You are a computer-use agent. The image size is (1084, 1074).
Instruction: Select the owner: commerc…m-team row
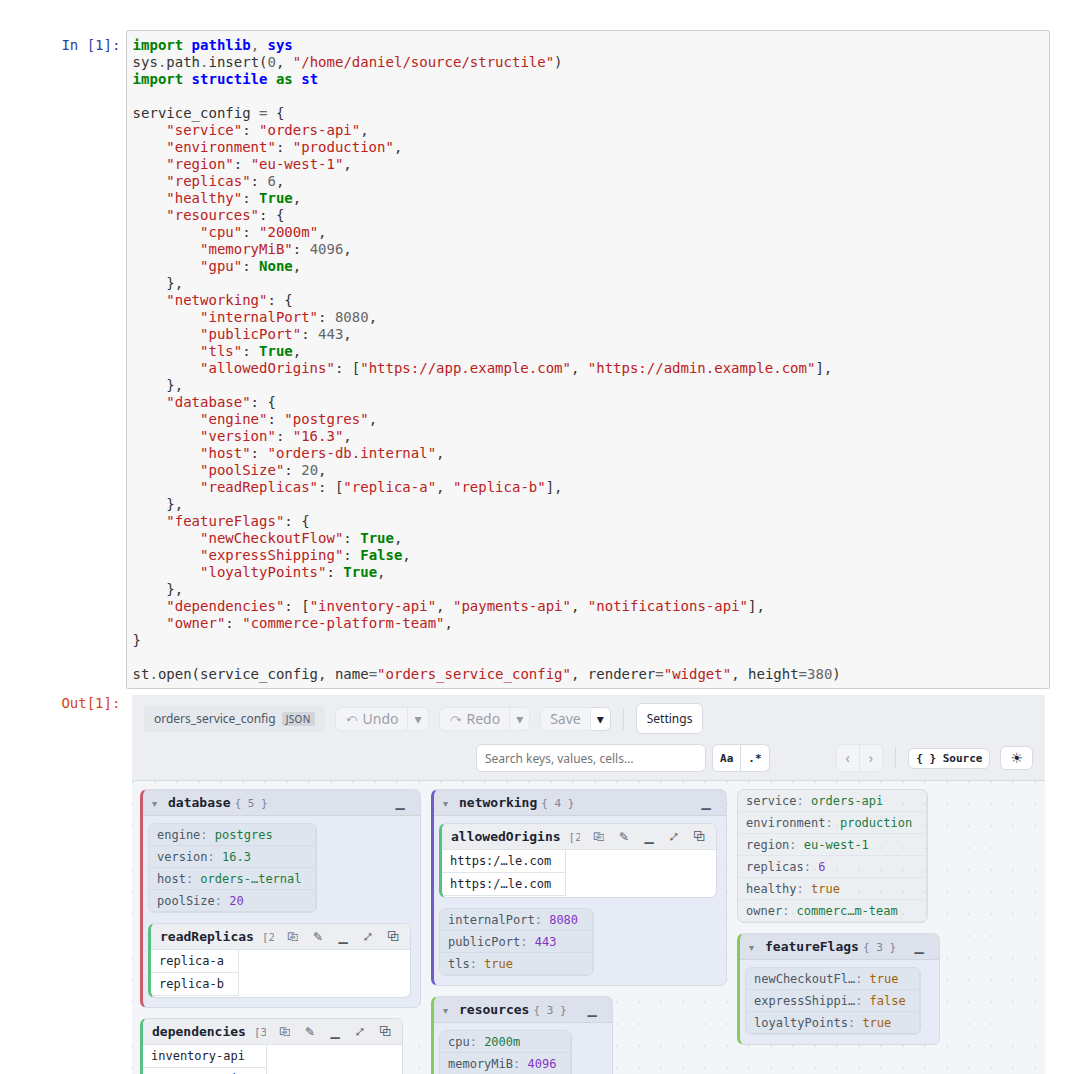[x=832, y=912]
